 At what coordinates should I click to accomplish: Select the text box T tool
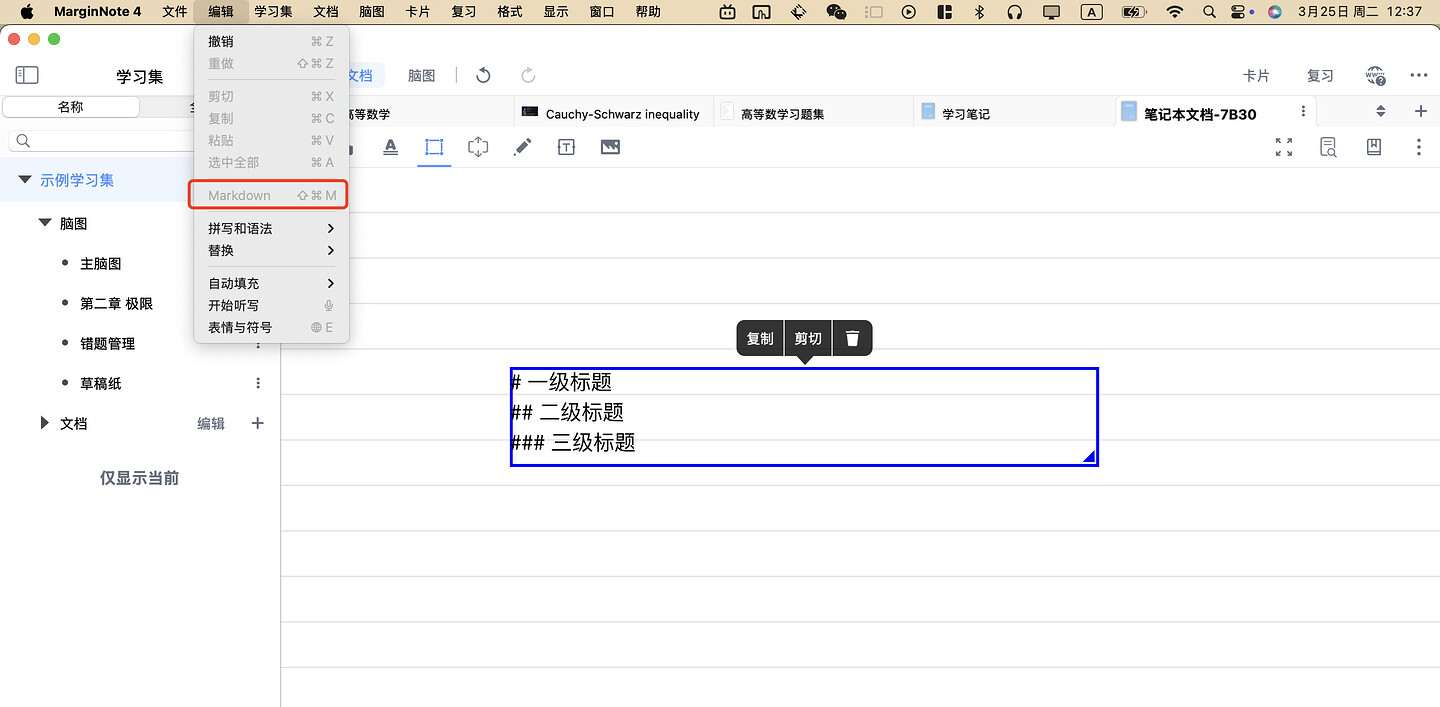click(566, 147)
